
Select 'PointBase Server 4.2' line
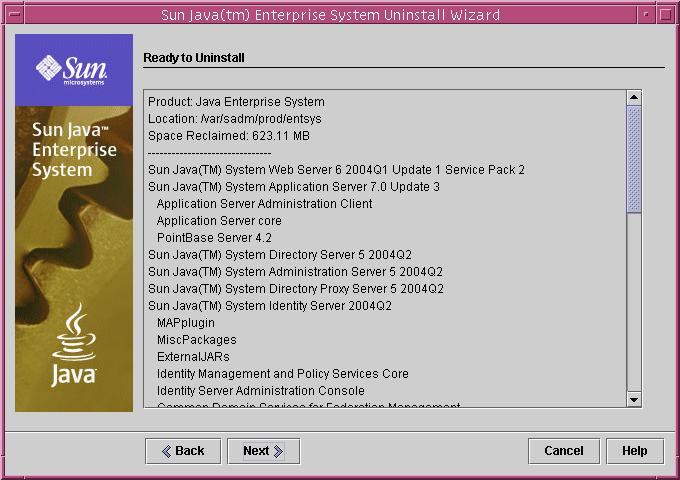(x=214, y=238)
